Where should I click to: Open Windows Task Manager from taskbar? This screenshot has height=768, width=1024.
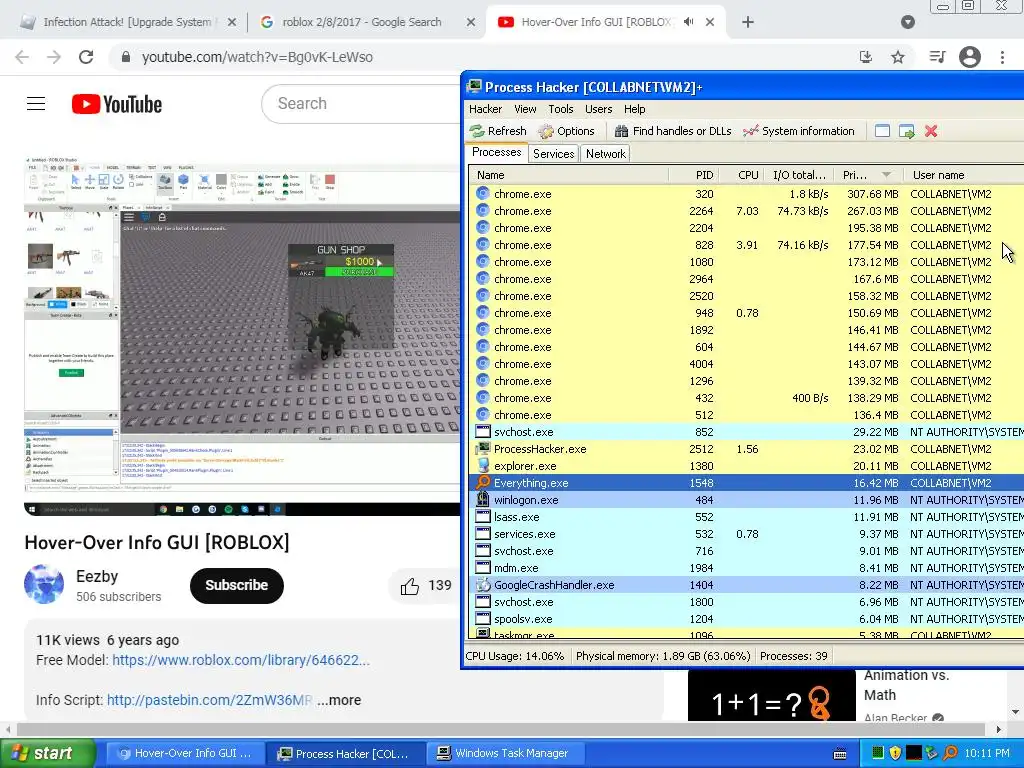click(x=506, y=753)
